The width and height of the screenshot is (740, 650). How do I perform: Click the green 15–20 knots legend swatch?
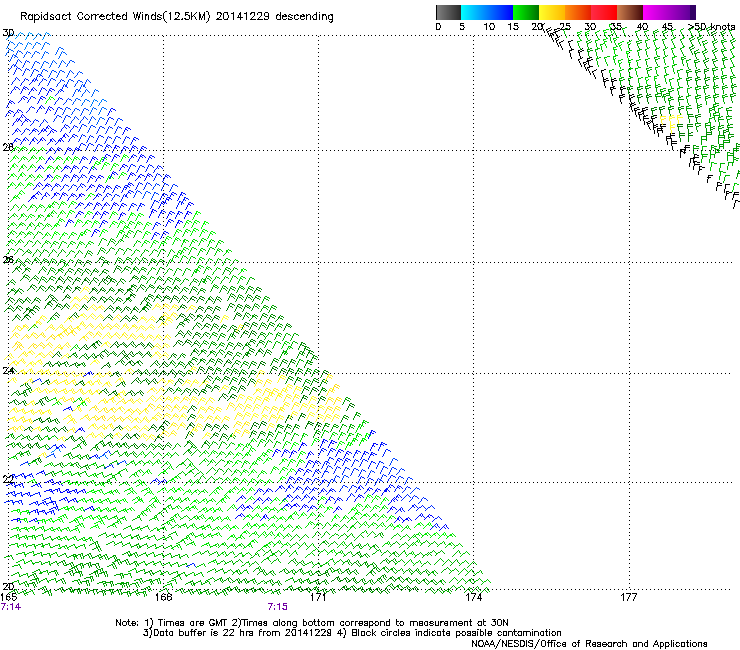click(x=526, y=12)
